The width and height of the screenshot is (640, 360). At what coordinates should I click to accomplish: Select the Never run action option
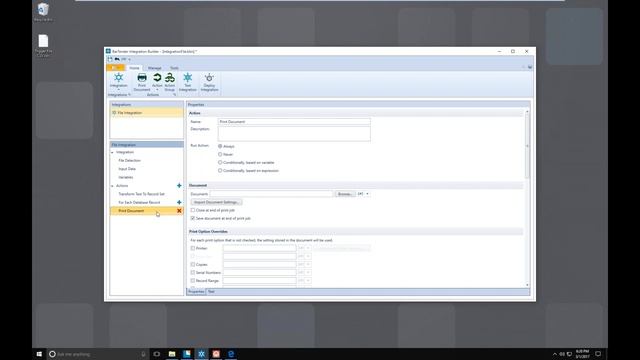pyautogui.click(x=220, y=154)
